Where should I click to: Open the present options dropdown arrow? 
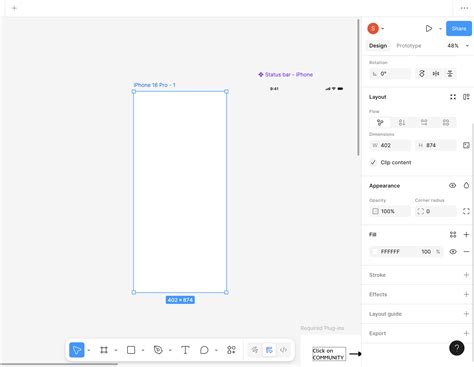(440, 29)
